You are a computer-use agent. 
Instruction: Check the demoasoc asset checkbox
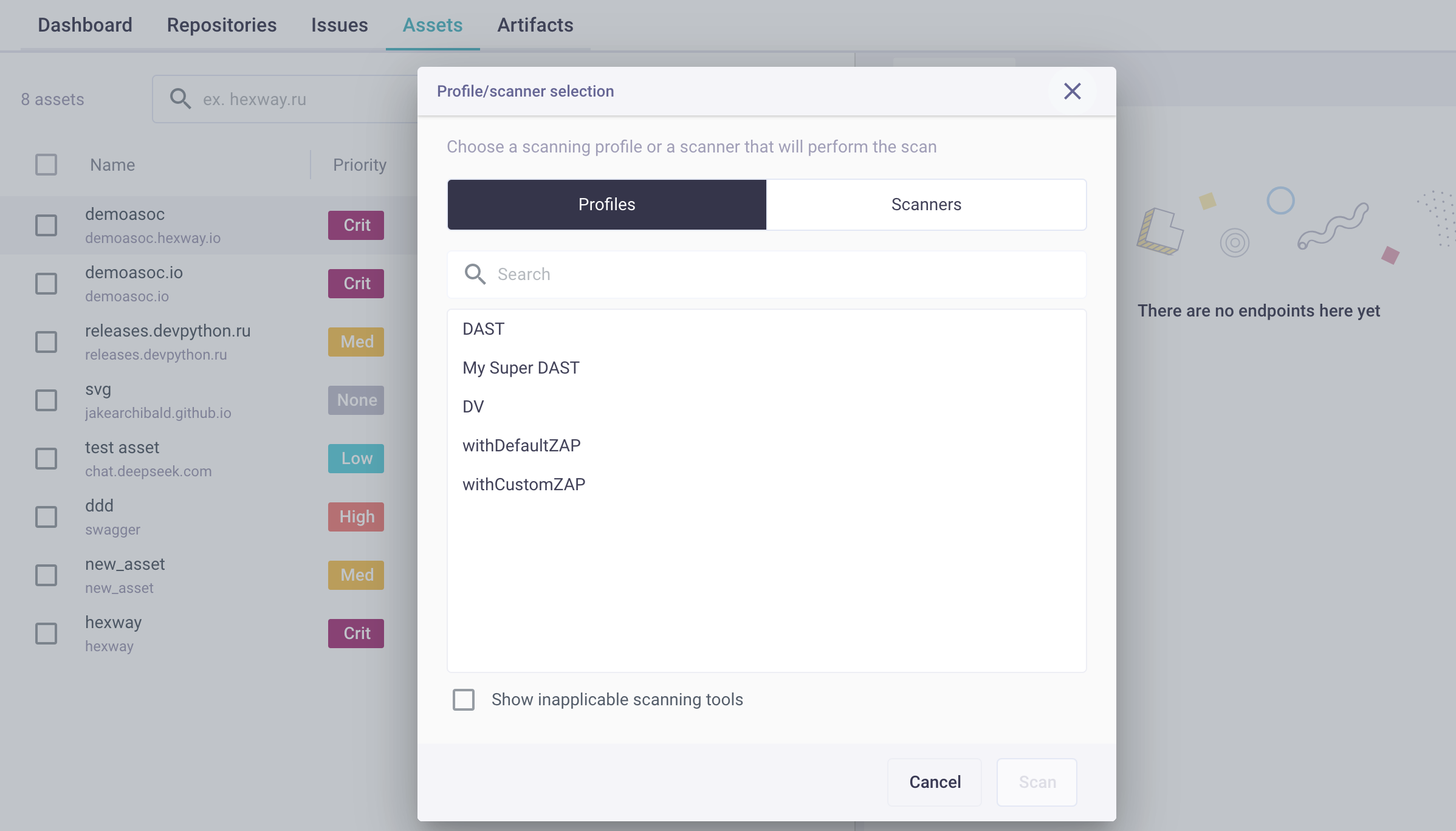46,225
